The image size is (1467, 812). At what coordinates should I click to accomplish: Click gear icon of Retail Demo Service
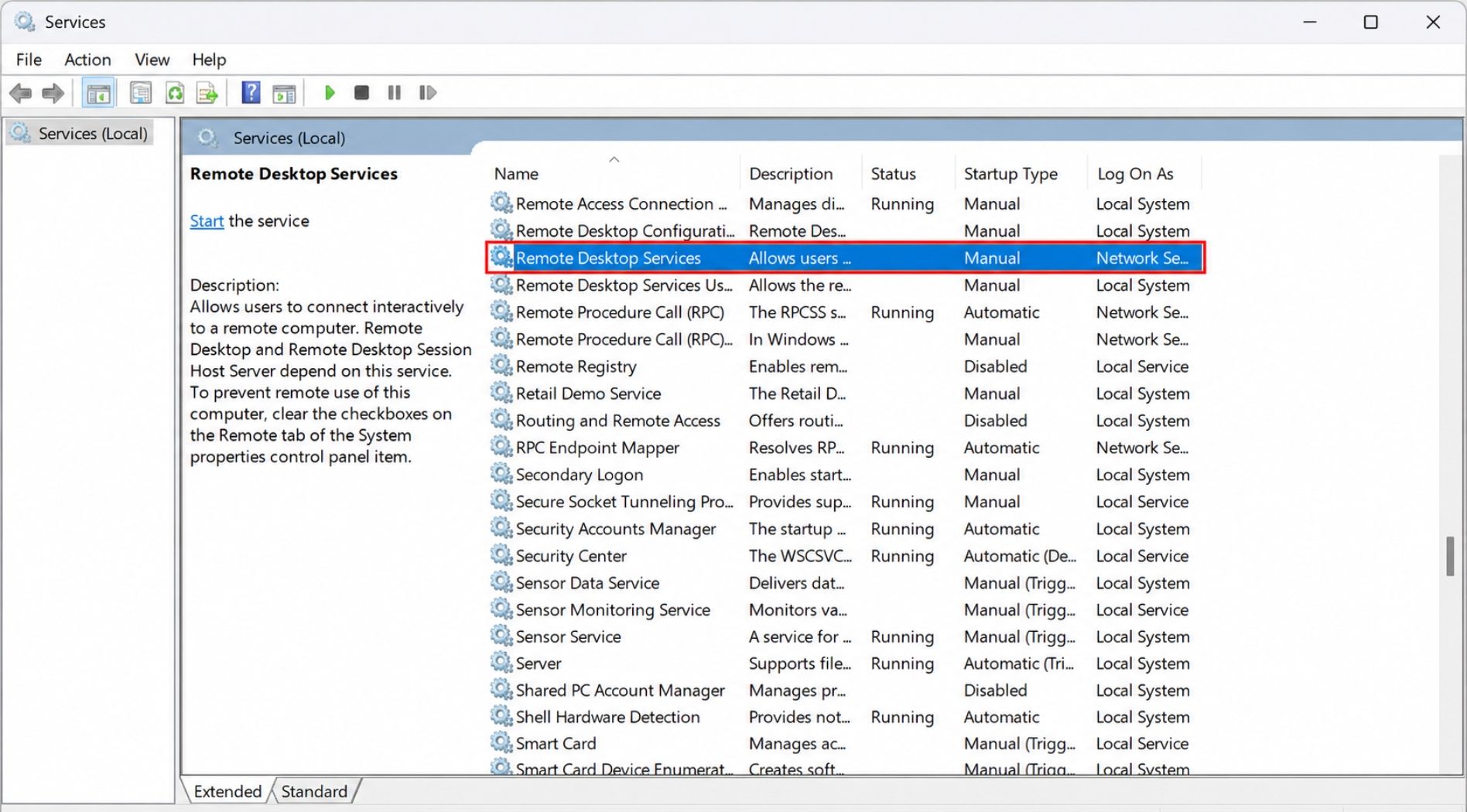click(501, 392)
